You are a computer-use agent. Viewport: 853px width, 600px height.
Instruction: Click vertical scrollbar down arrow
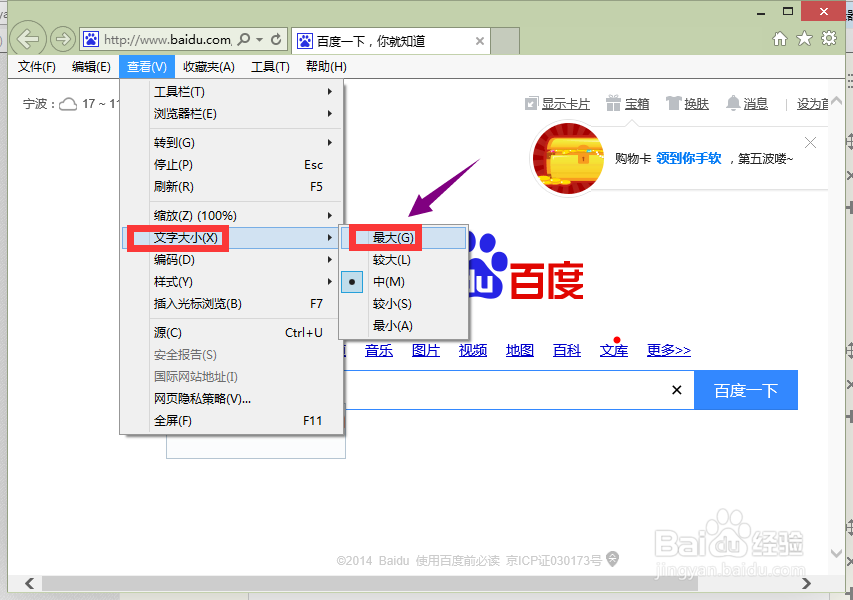click(837, 553)
